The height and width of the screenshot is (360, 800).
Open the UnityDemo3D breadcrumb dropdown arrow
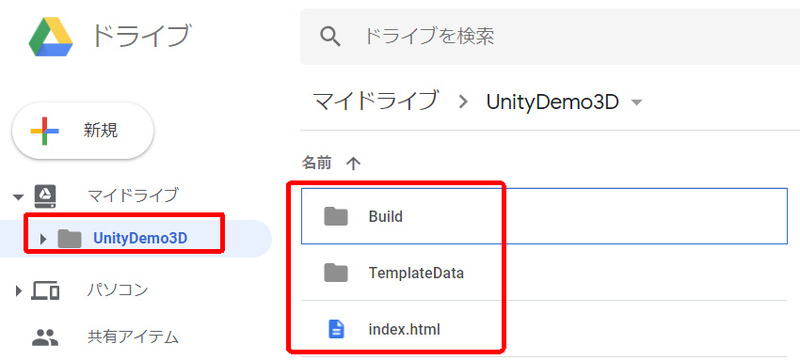click(636, 102)
